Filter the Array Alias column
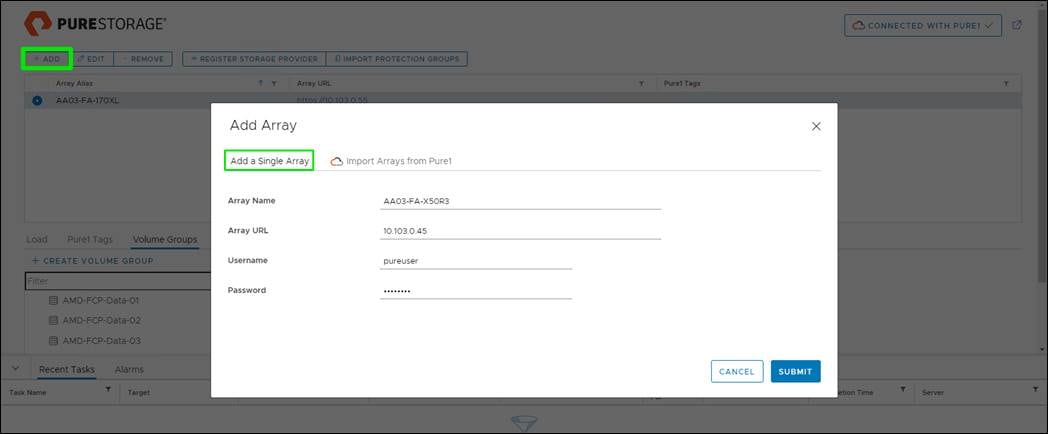The image size is (1048, 434). tap(273, 84)
